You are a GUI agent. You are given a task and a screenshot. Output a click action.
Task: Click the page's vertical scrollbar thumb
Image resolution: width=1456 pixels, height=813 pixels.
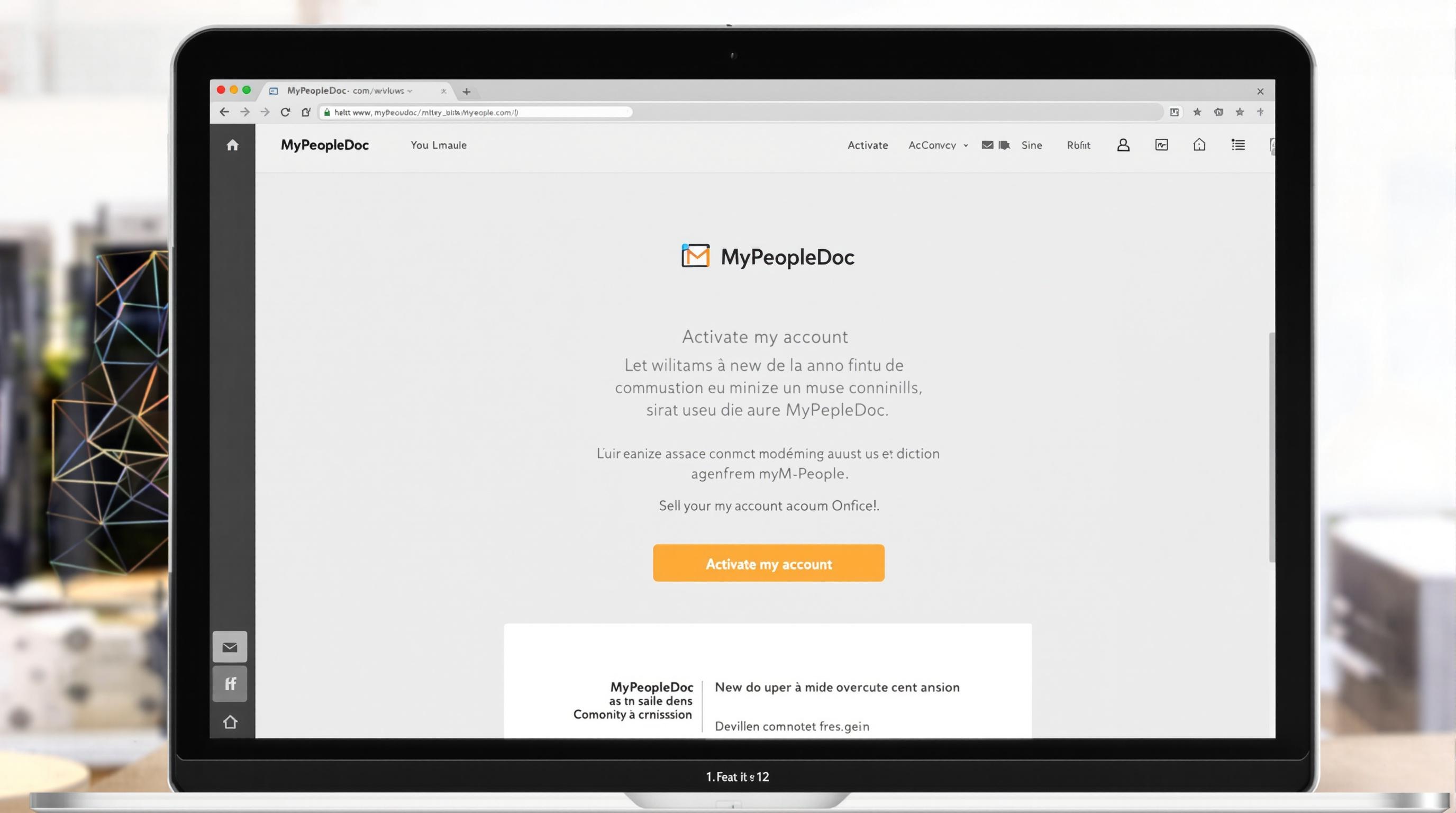pyautogui.click(x=1272, y=447)
